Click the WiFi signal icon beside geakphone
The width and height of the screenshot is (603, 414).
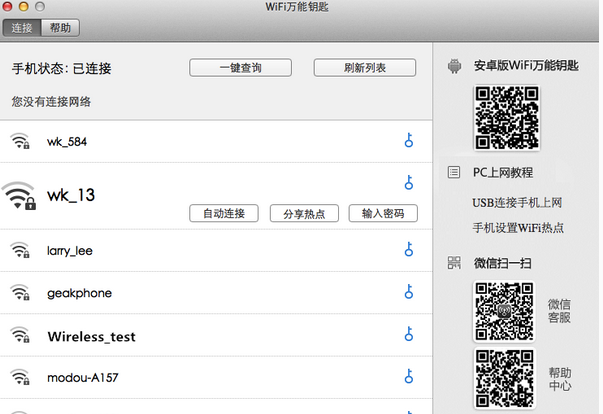(x=20, y=293)
